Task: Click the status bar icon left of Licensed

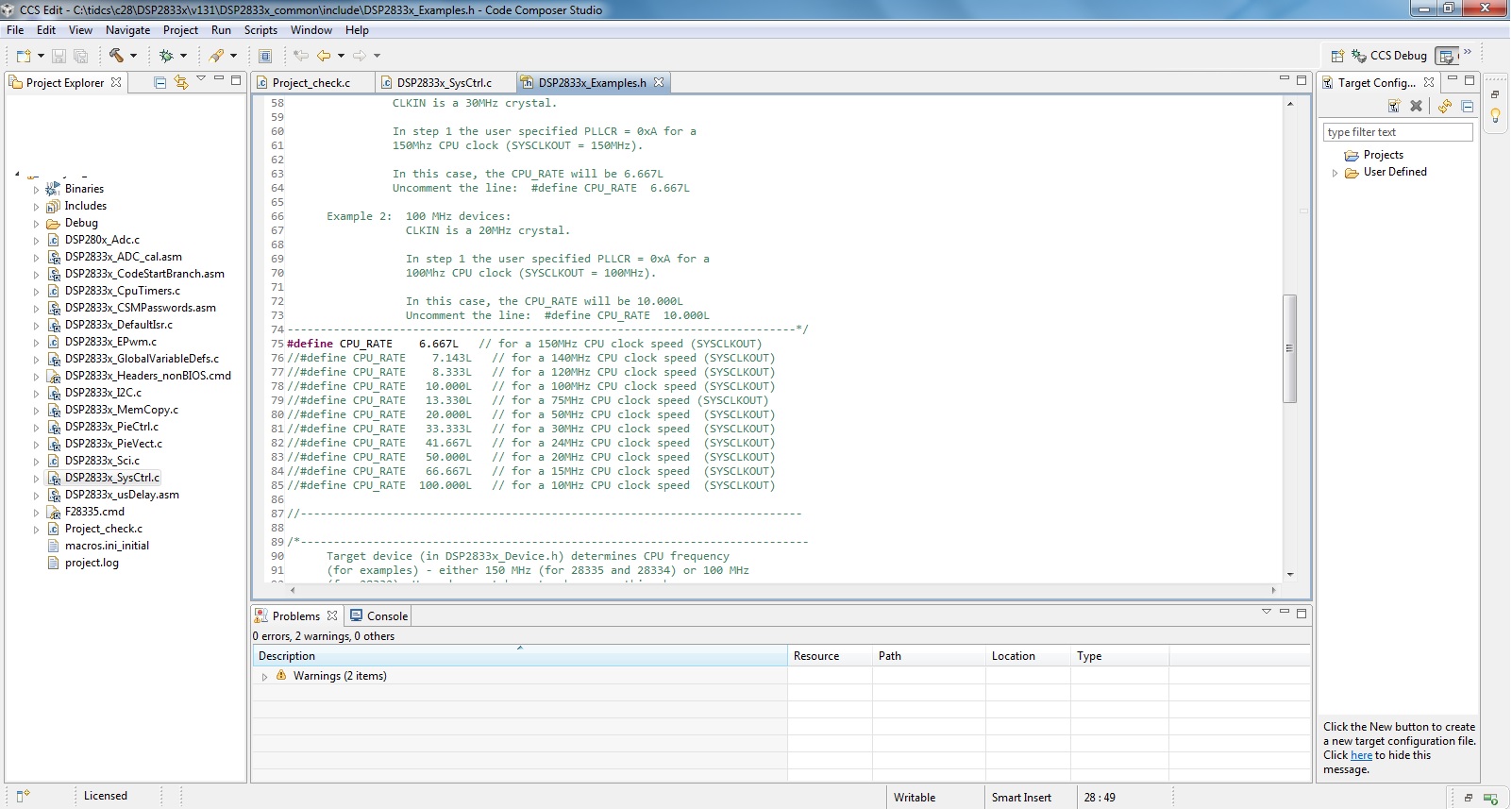Action: point(24,796)
